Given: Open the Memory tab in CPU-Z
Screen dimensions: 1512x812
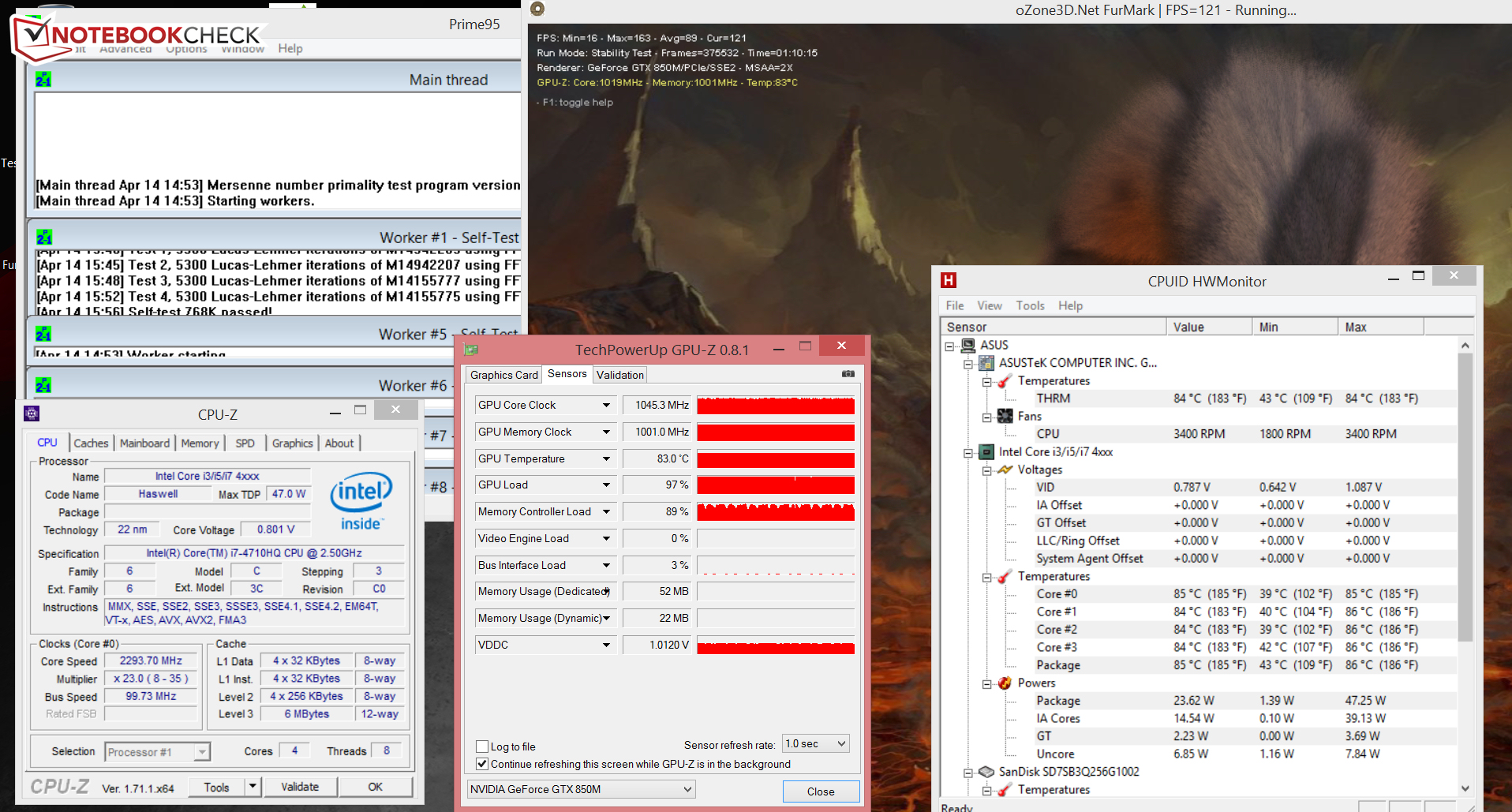Looking at the screenshot, I should [x=200, y=443].
